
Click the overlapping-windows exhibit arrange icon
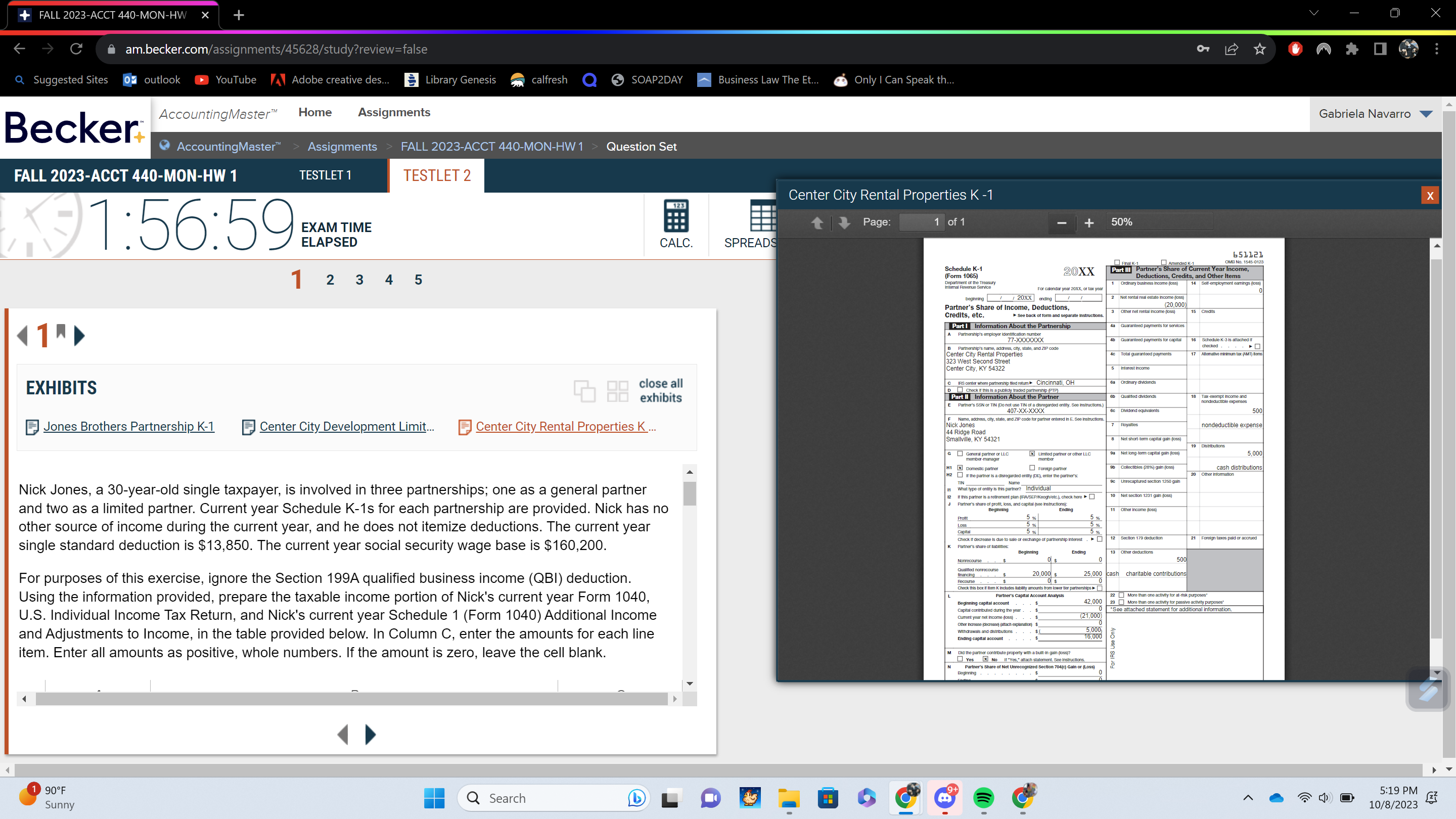click(585, 391)
